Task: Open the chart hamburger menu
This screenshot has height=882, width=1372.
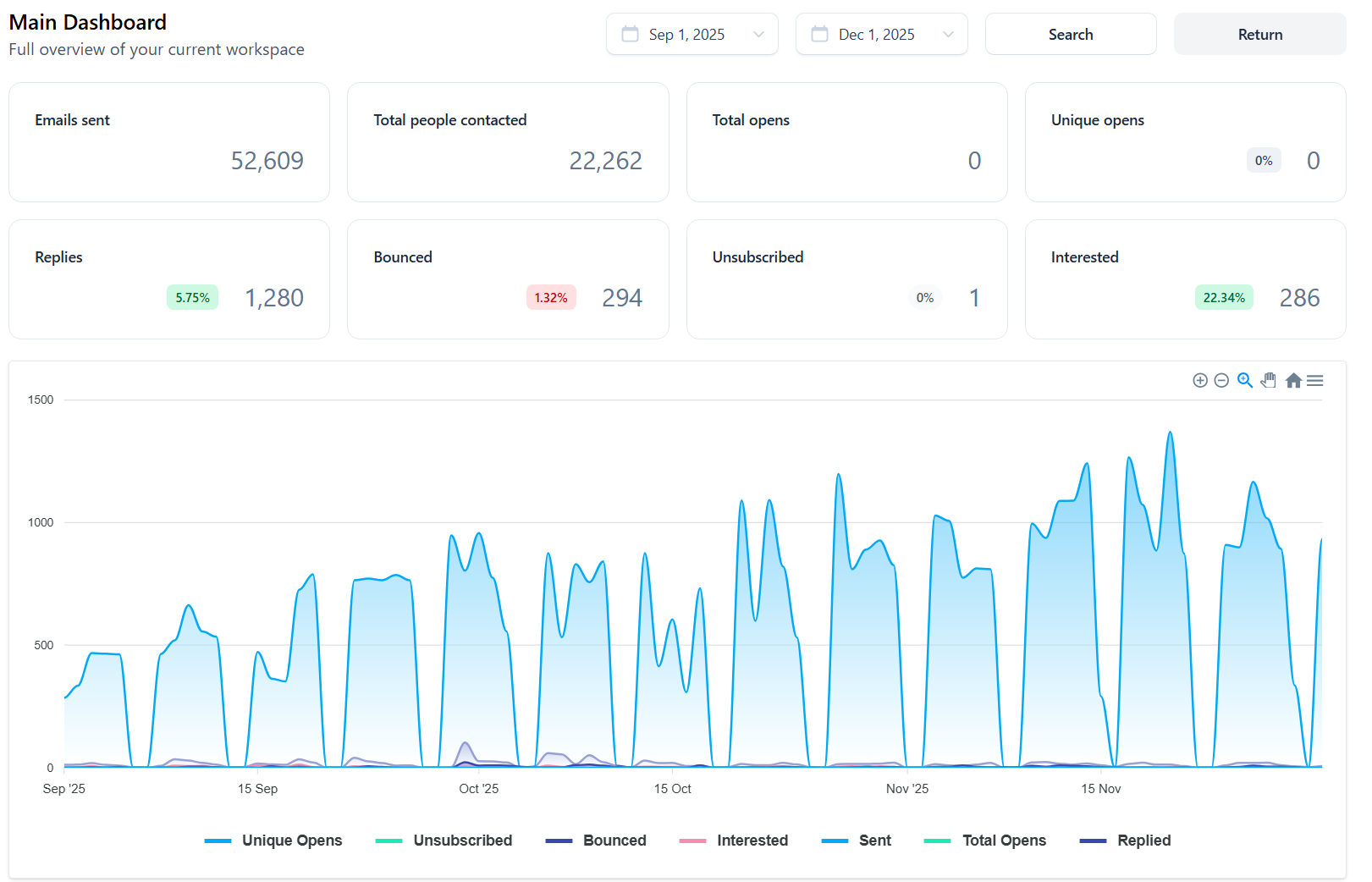Action: tap(1314, 381)
